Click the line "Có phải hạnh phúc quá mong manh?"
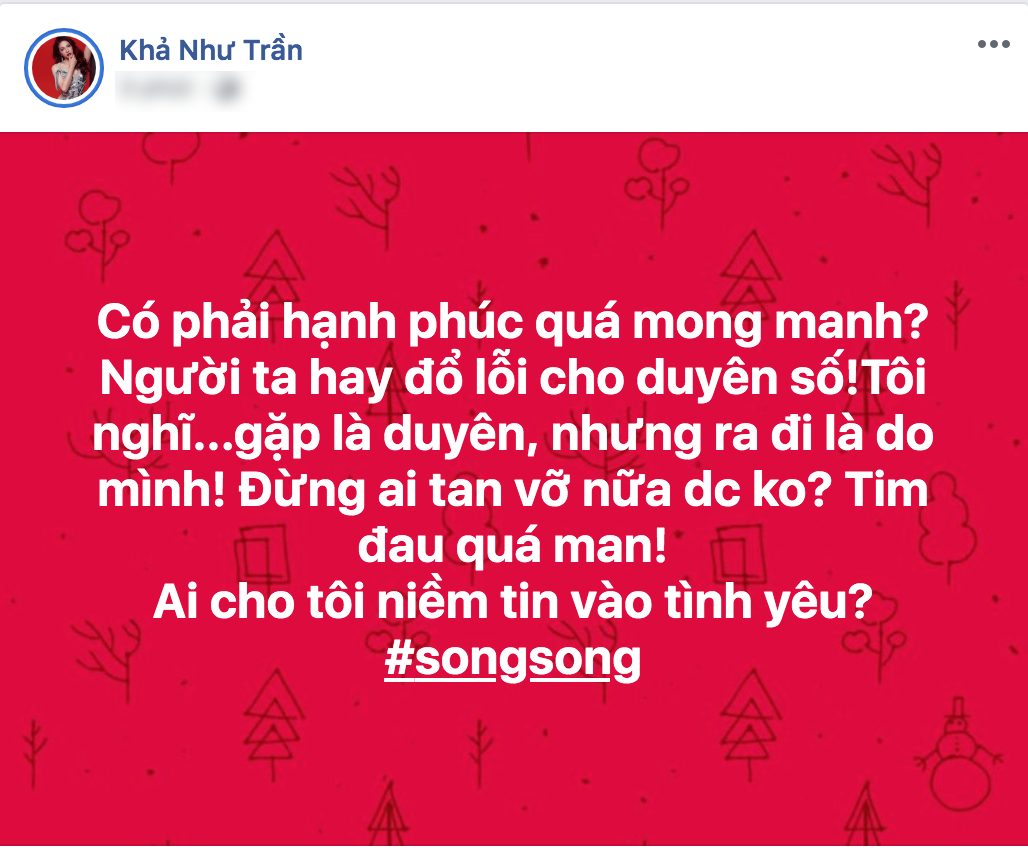Viewport: 1028px width, 850px height. point(512,323)
